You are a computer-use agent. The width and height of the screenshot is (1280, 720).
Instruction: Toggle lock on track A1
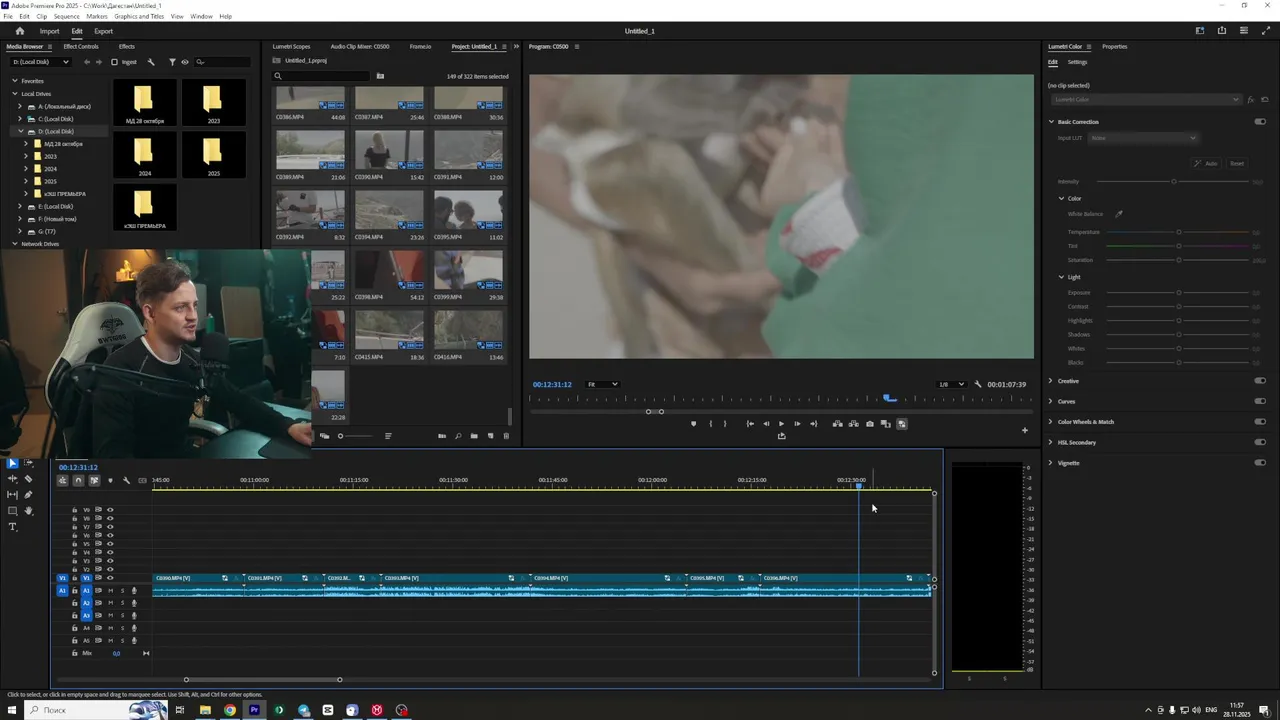pyautogui.click(x=74, y=591)
